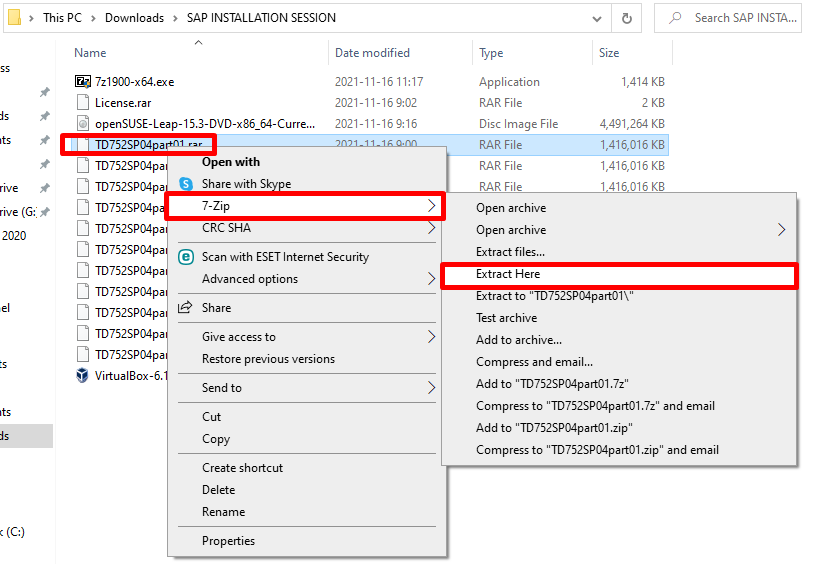The height and width of the screenshot is (564, 813).
Task: Click the folder icon in address bar
Action: tap(14, 18)
